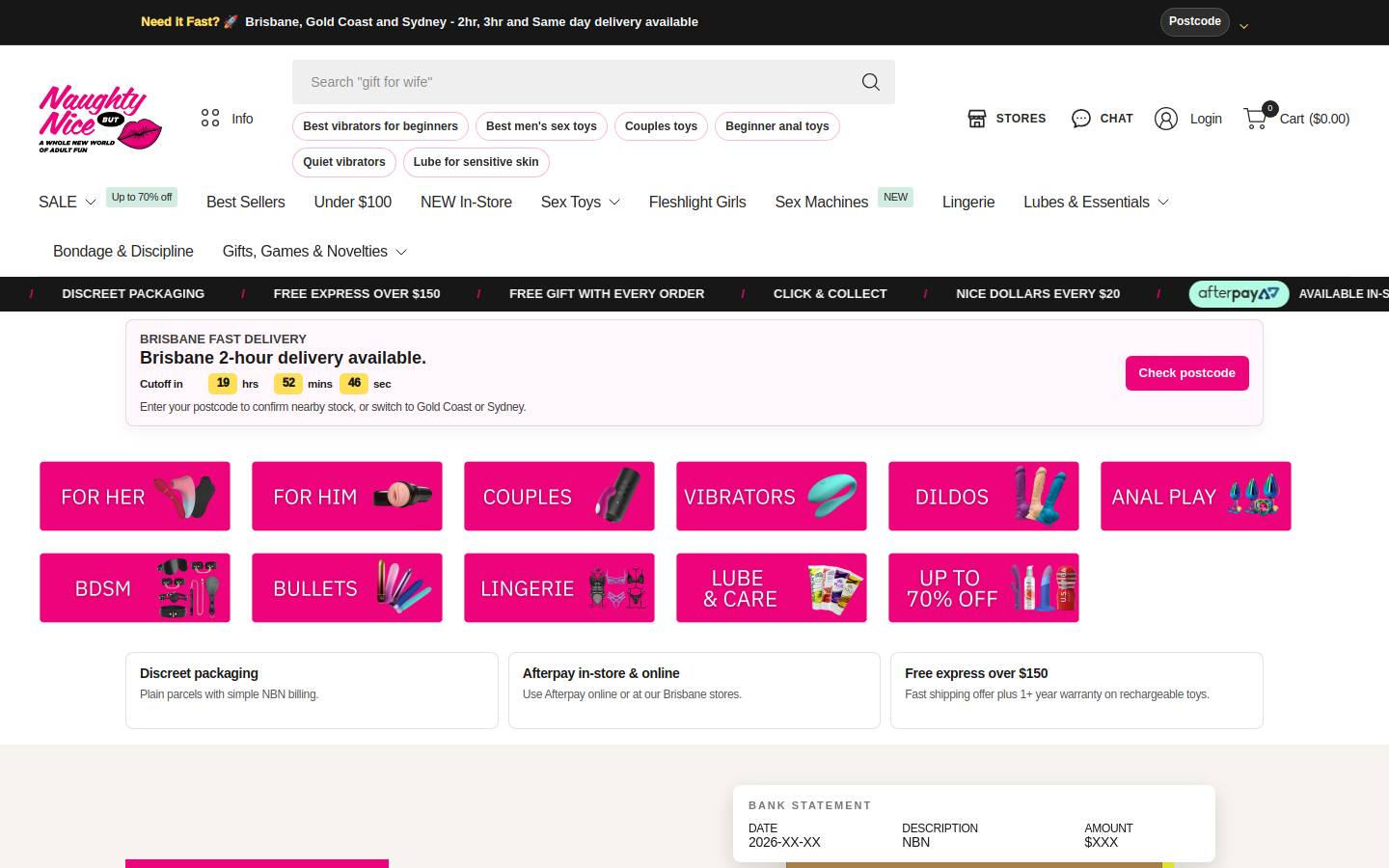Open the shopping cart icon
The width and height of the screenshot is (1389, 868).
coord(1256,119)
